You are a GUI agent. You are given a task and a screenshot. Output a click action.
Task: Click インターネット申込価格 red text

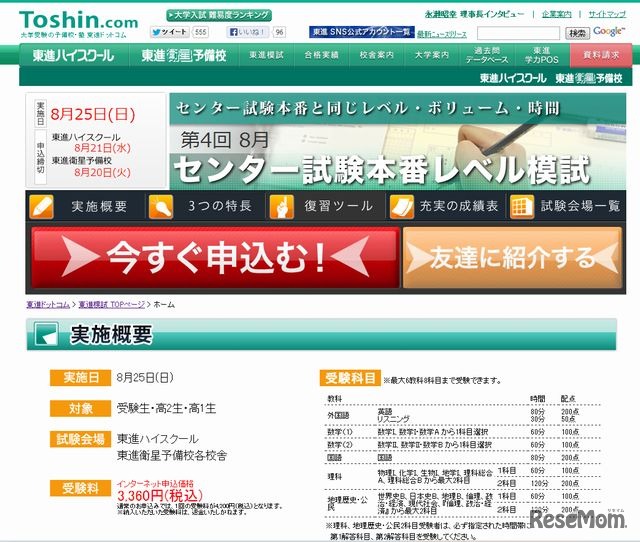(155, 484)
